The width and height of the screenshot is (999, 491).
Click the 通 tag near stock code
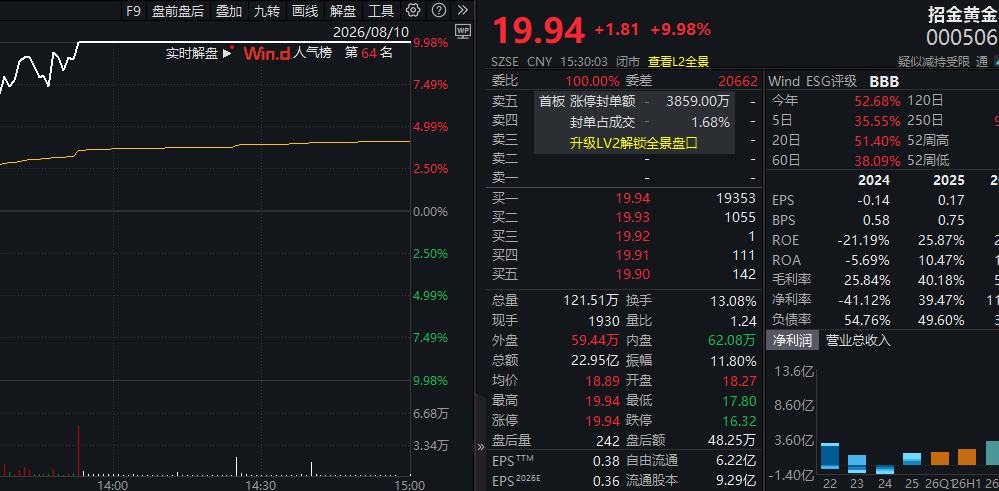(x=982, y=62)
